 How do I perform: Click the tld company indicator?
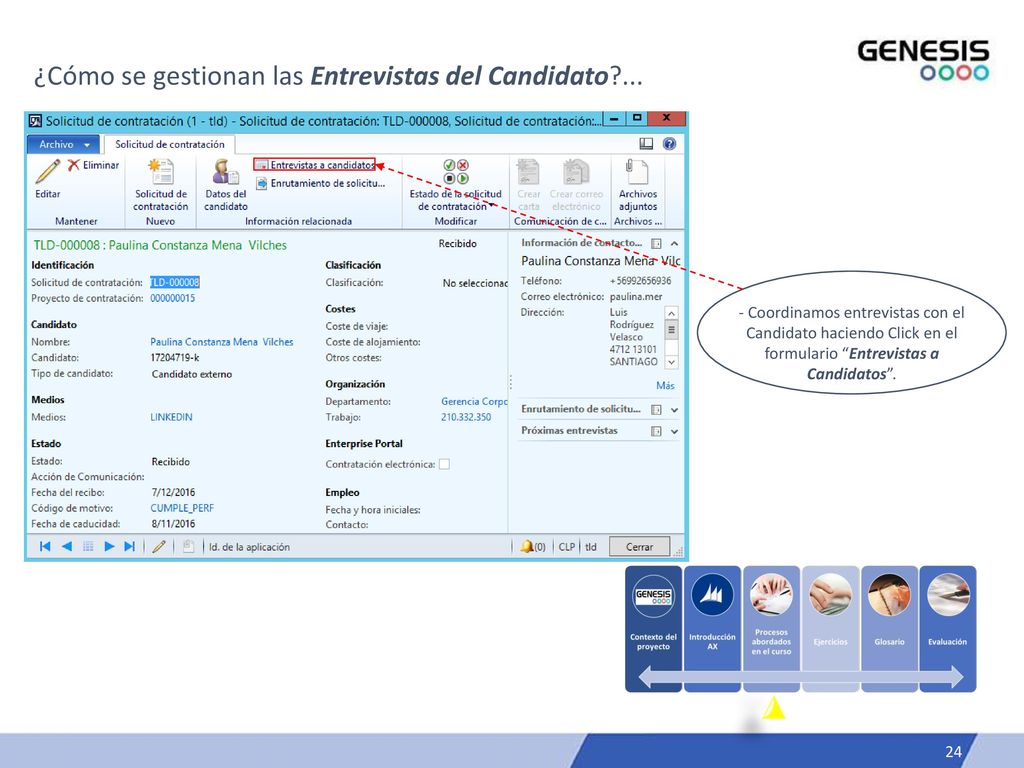coord(591,547)
